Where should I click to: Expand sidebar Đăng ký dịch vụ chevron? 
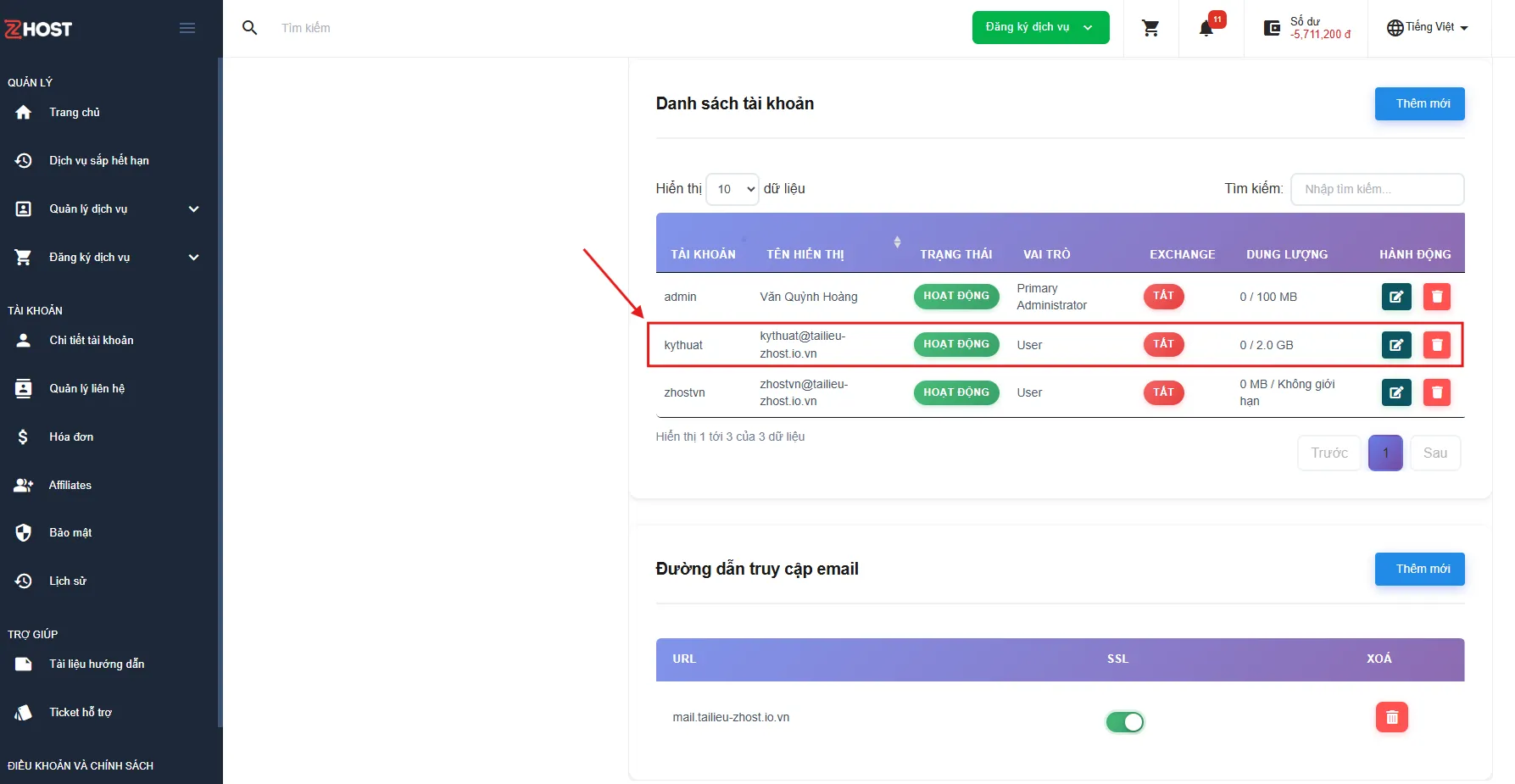coord(193,257)
